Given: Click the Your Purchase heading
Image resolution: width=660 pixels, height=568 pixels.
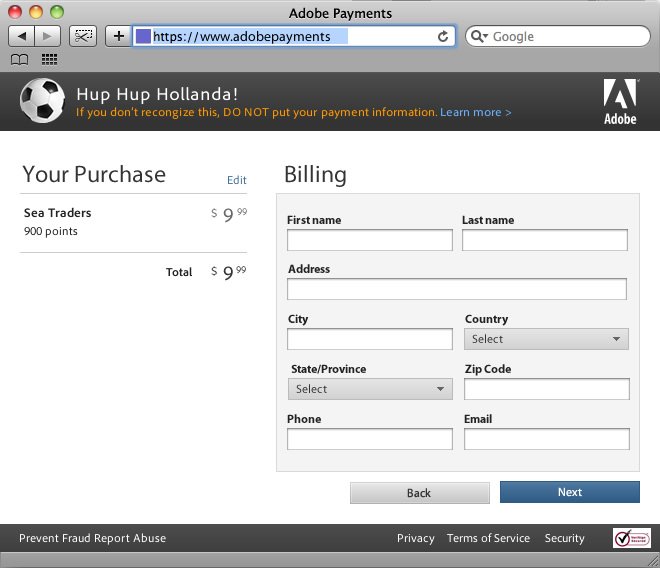Looking at the screenshot, I should (x=94, y=174).
